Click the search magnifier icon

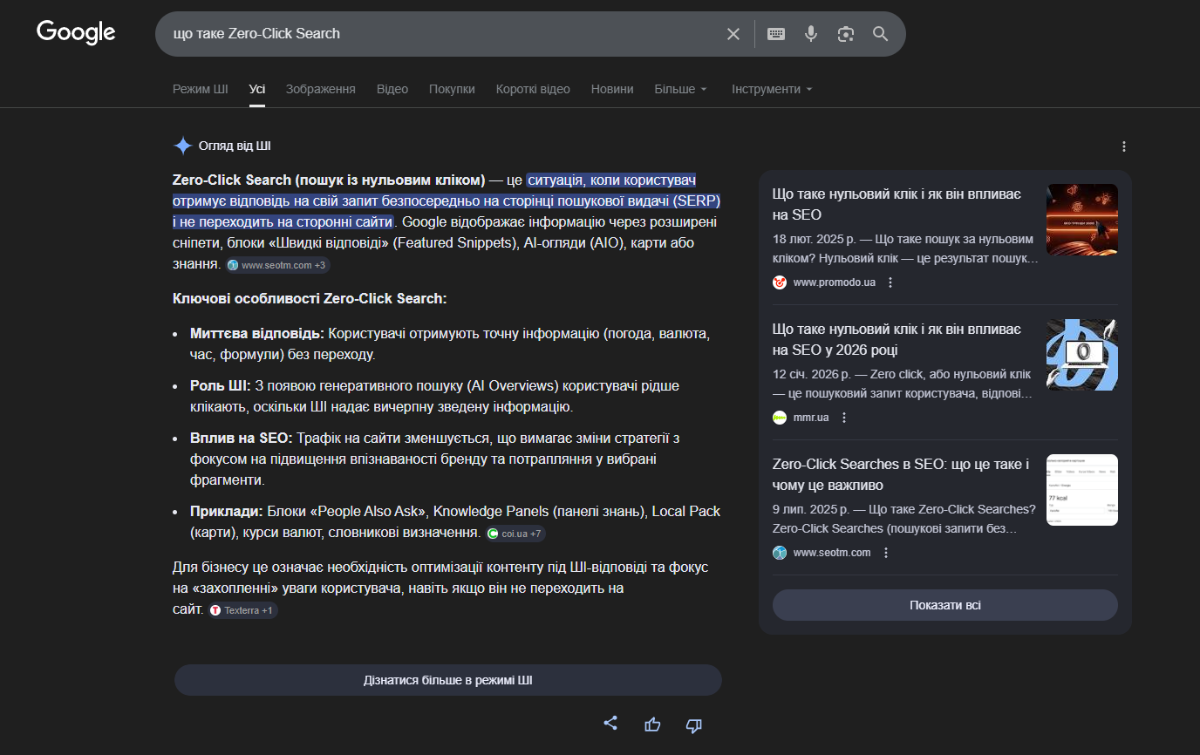tap(880, 33)
